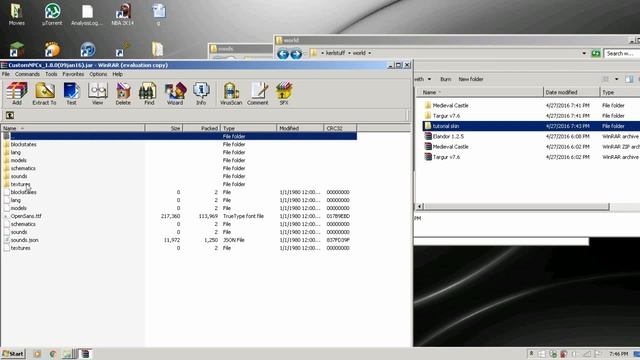Sort by Type column in WinRAR
This screenshot has width=640, height=360.
click(x=249, y=128)
